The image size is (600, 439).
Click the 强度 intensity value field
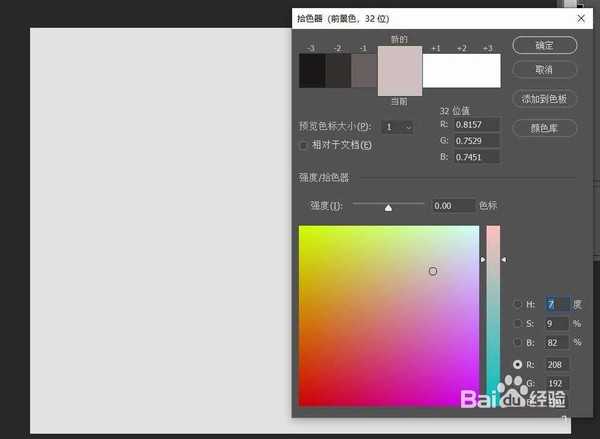coord(452,205)
